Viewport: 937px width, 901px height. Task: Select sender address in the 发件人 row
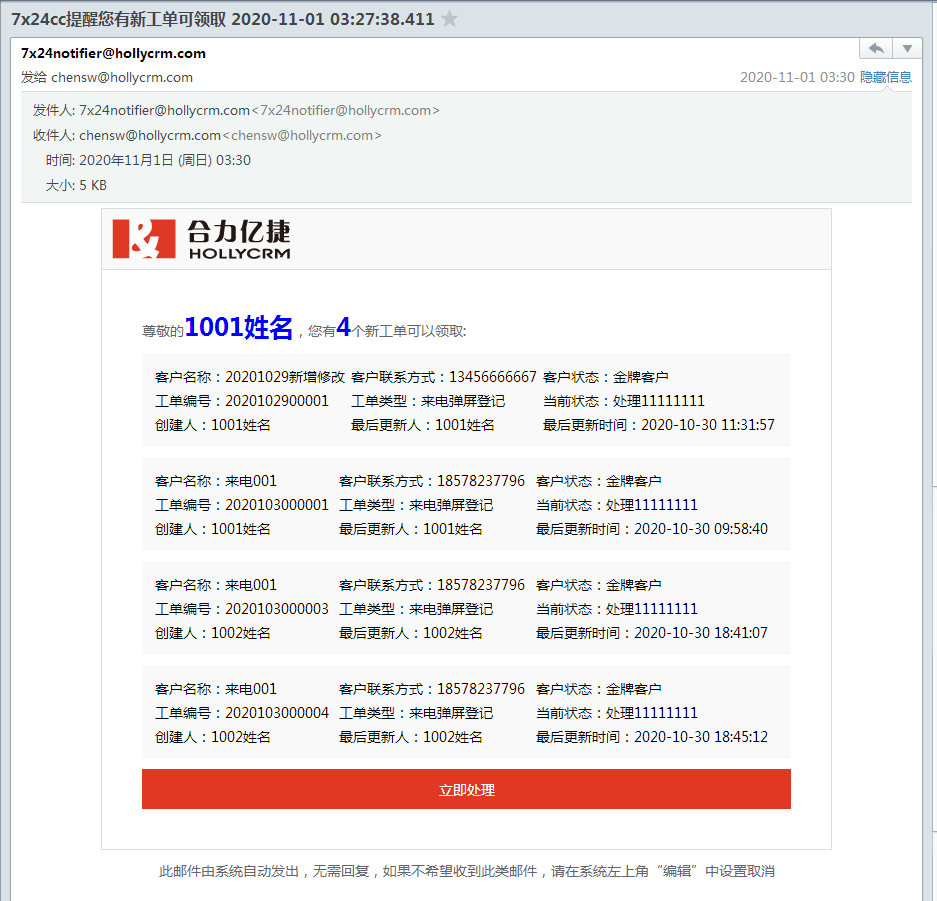164,111
